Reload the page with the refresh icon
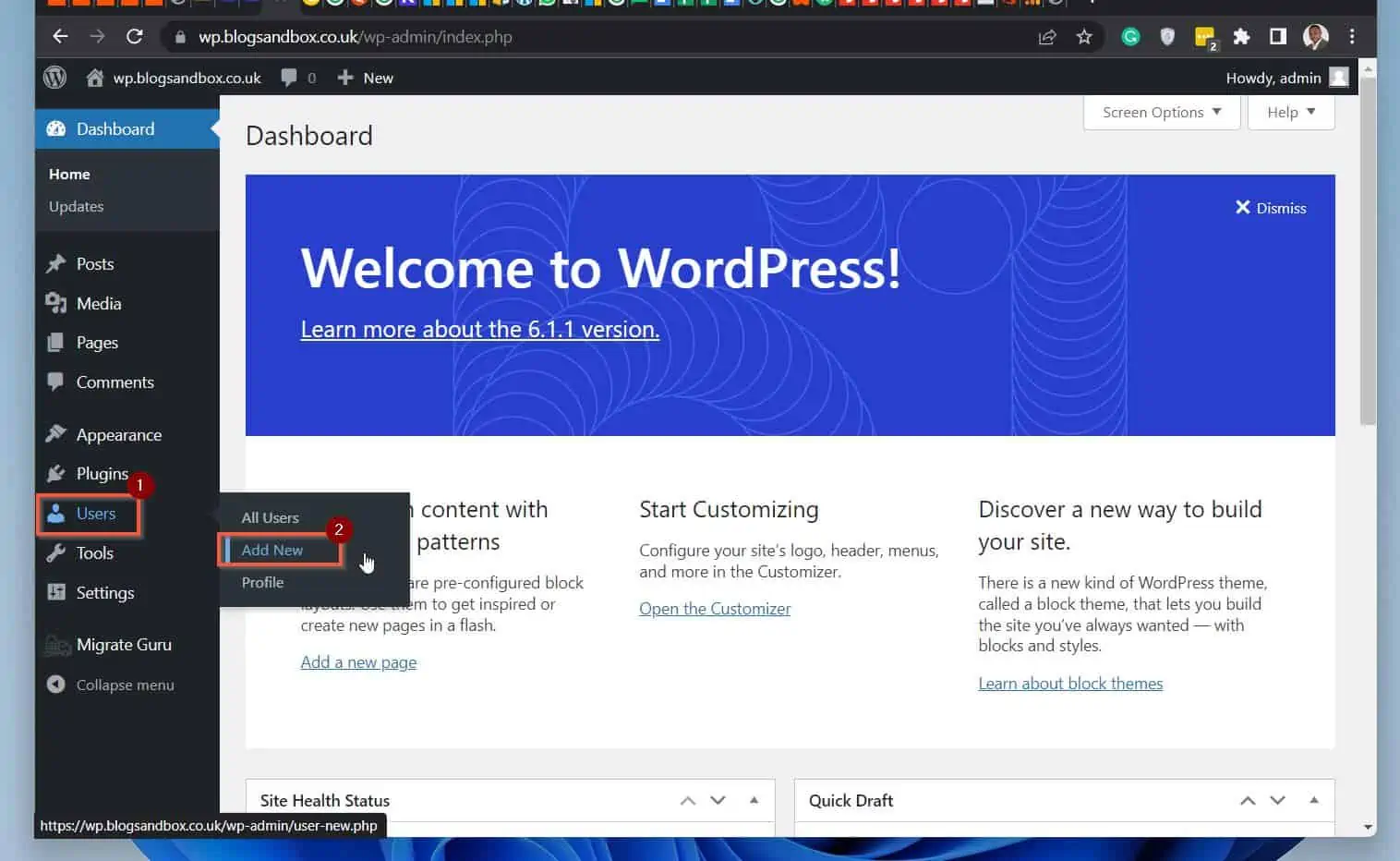Viewport: 1400px width, 861px height. click(135, 37)
